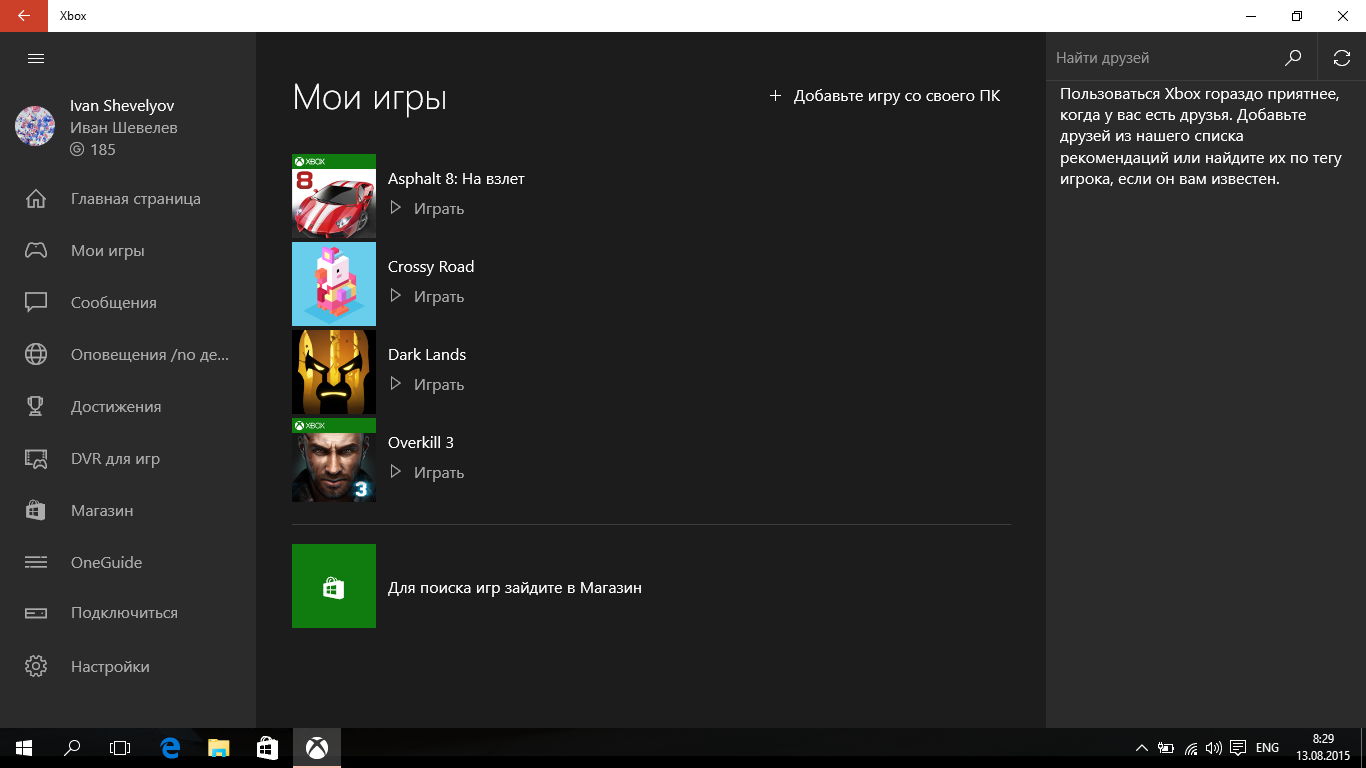The width and height of the screenshot is (1366, 768).
Task: Click the DVR для игр icon
Action: point(36,459)
